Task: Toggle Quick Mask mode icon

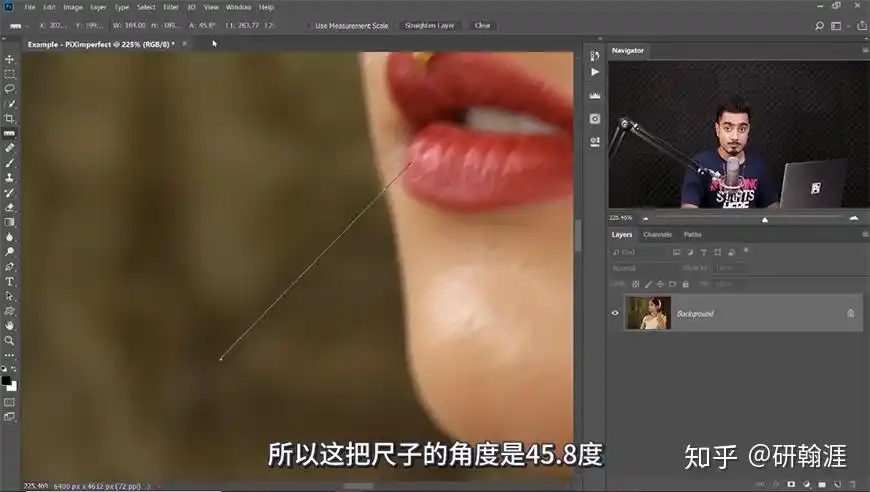Action: tap(9, 402)
